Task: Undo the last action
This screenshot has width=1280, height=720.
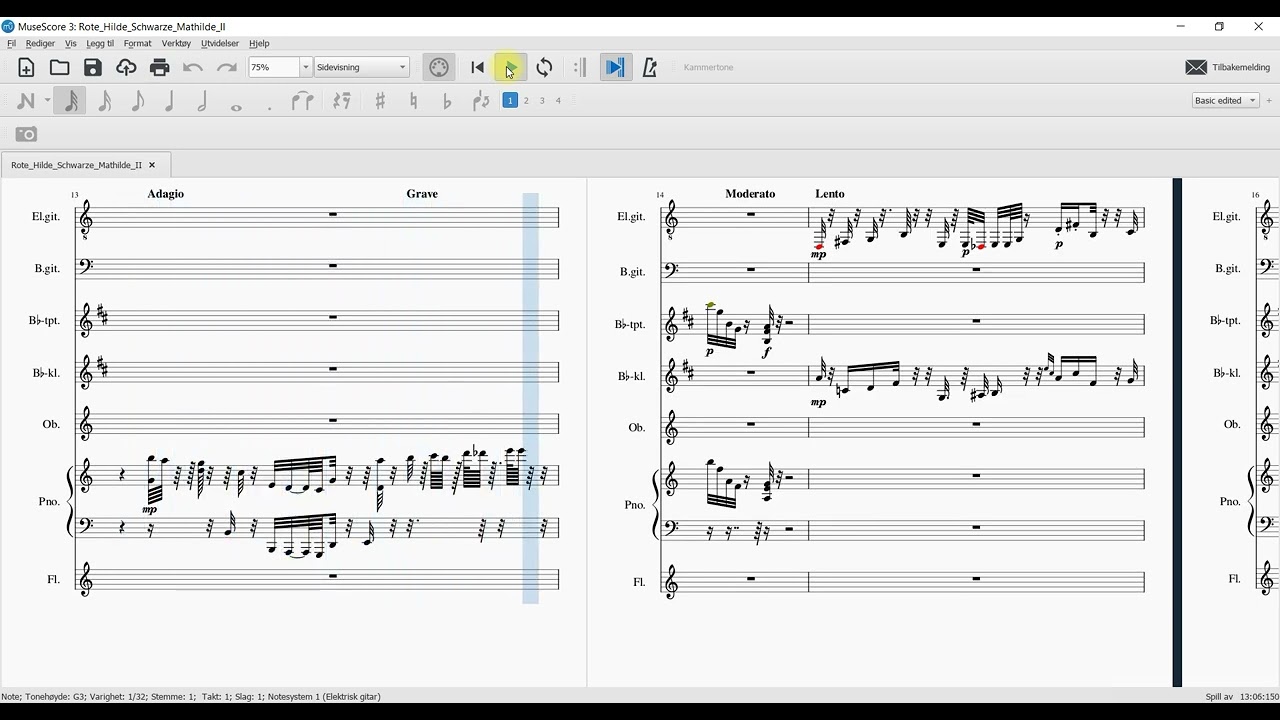Action: [x=193, y=68]
